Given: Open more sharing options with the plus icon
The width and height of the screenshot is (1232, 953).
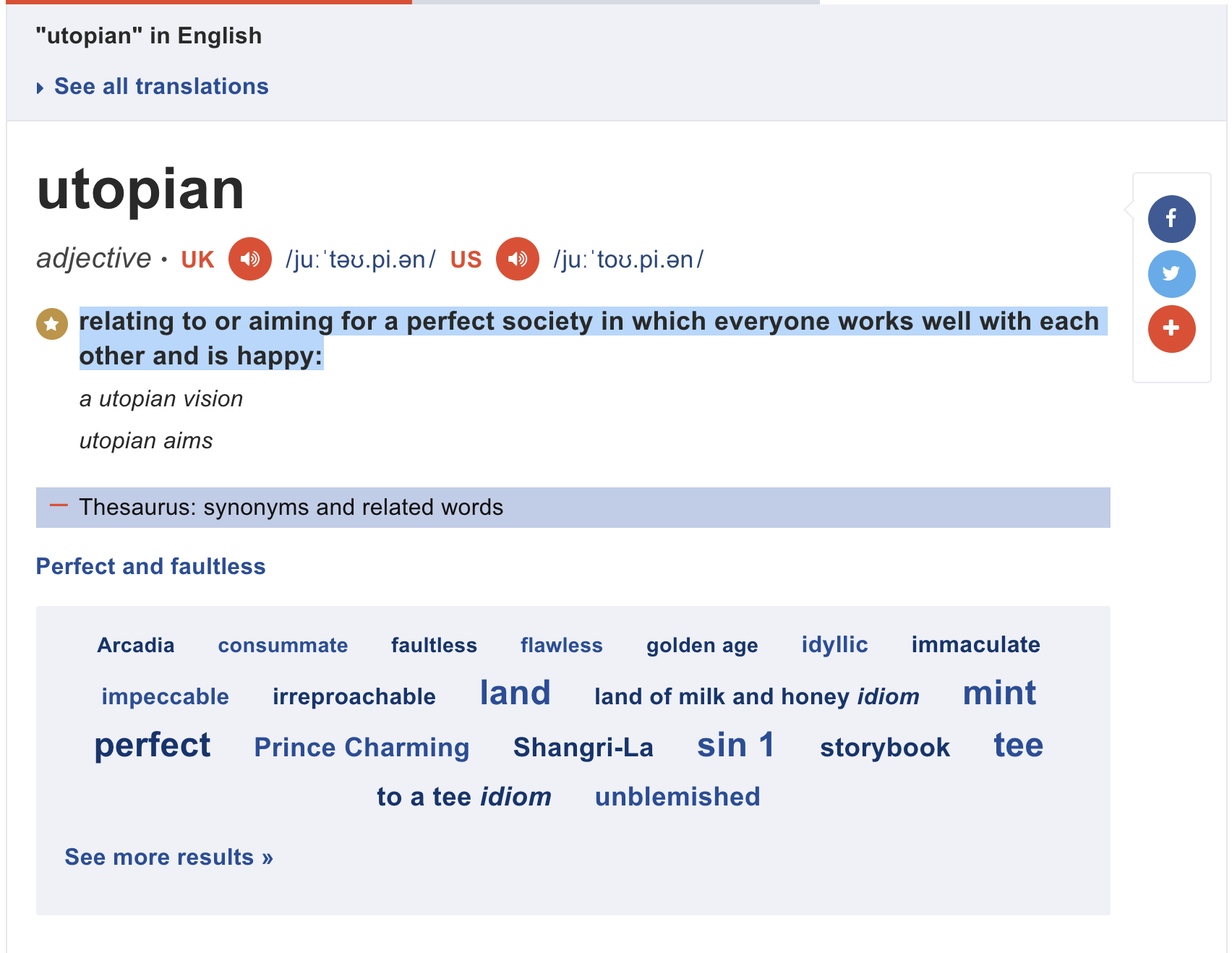Looking at the screenshot, I should (x=1171, y=329).
